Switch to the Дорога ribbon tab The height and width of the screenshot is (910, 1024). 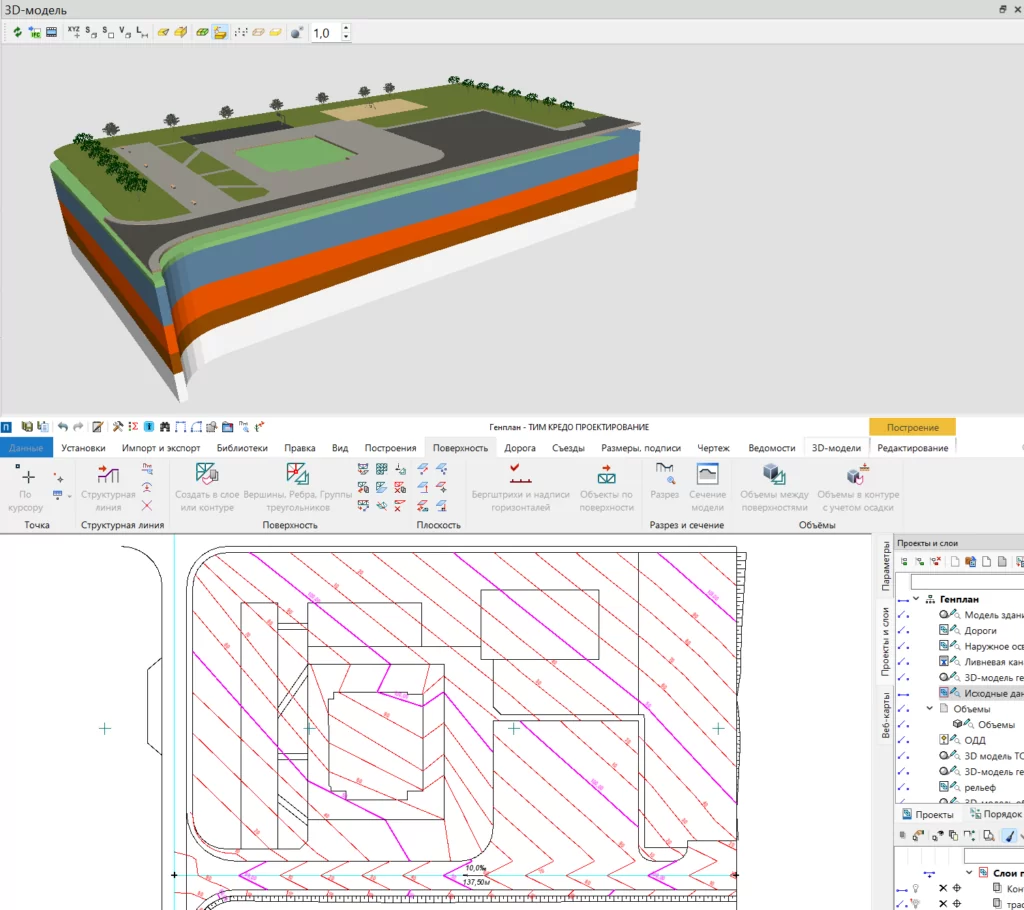click(520, 447)
